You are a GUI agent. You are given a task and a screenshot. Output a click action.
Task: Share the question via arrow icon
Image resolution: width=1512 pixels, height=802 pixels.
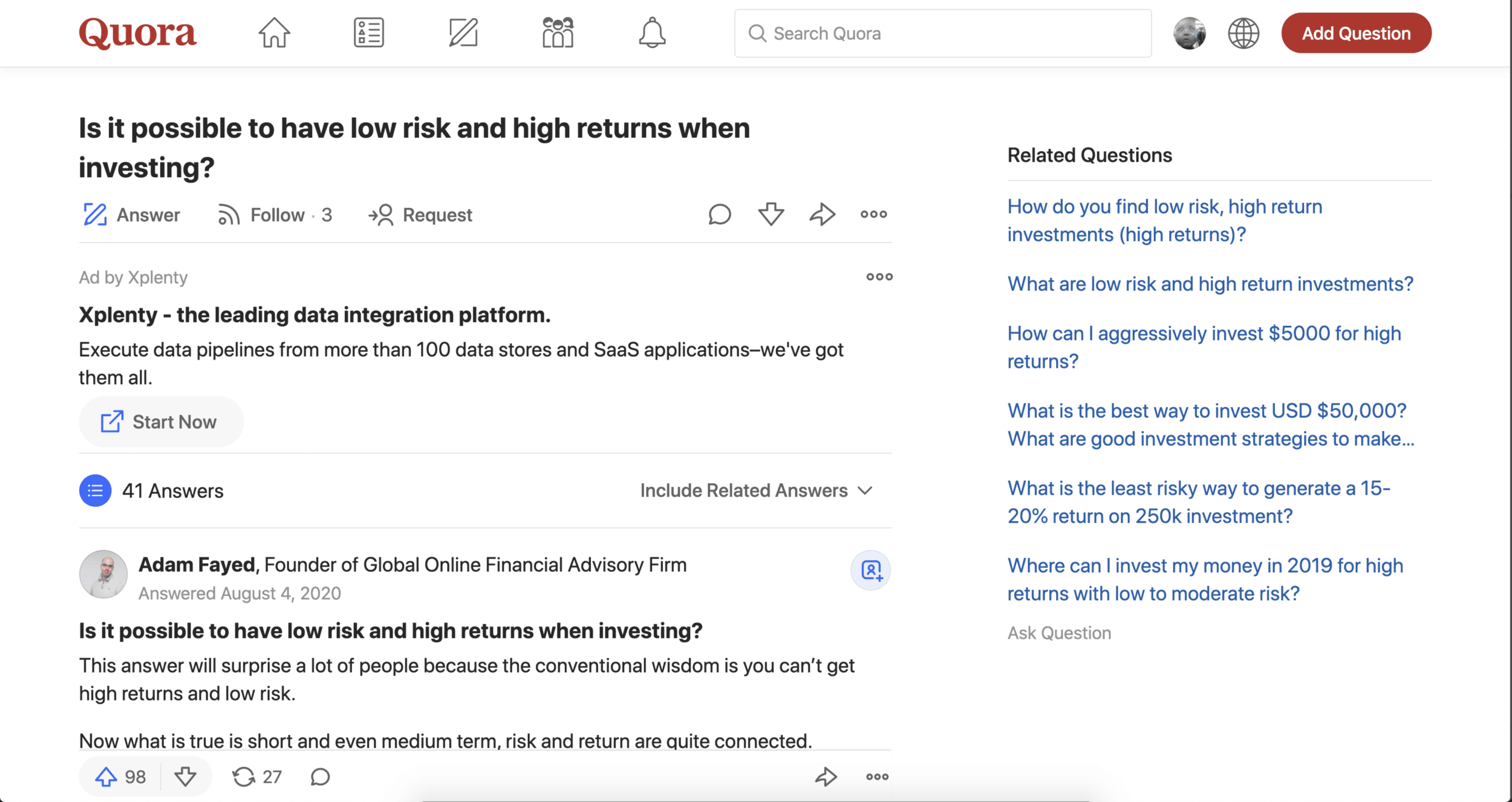pyautogui.click(x=823, y=214)
